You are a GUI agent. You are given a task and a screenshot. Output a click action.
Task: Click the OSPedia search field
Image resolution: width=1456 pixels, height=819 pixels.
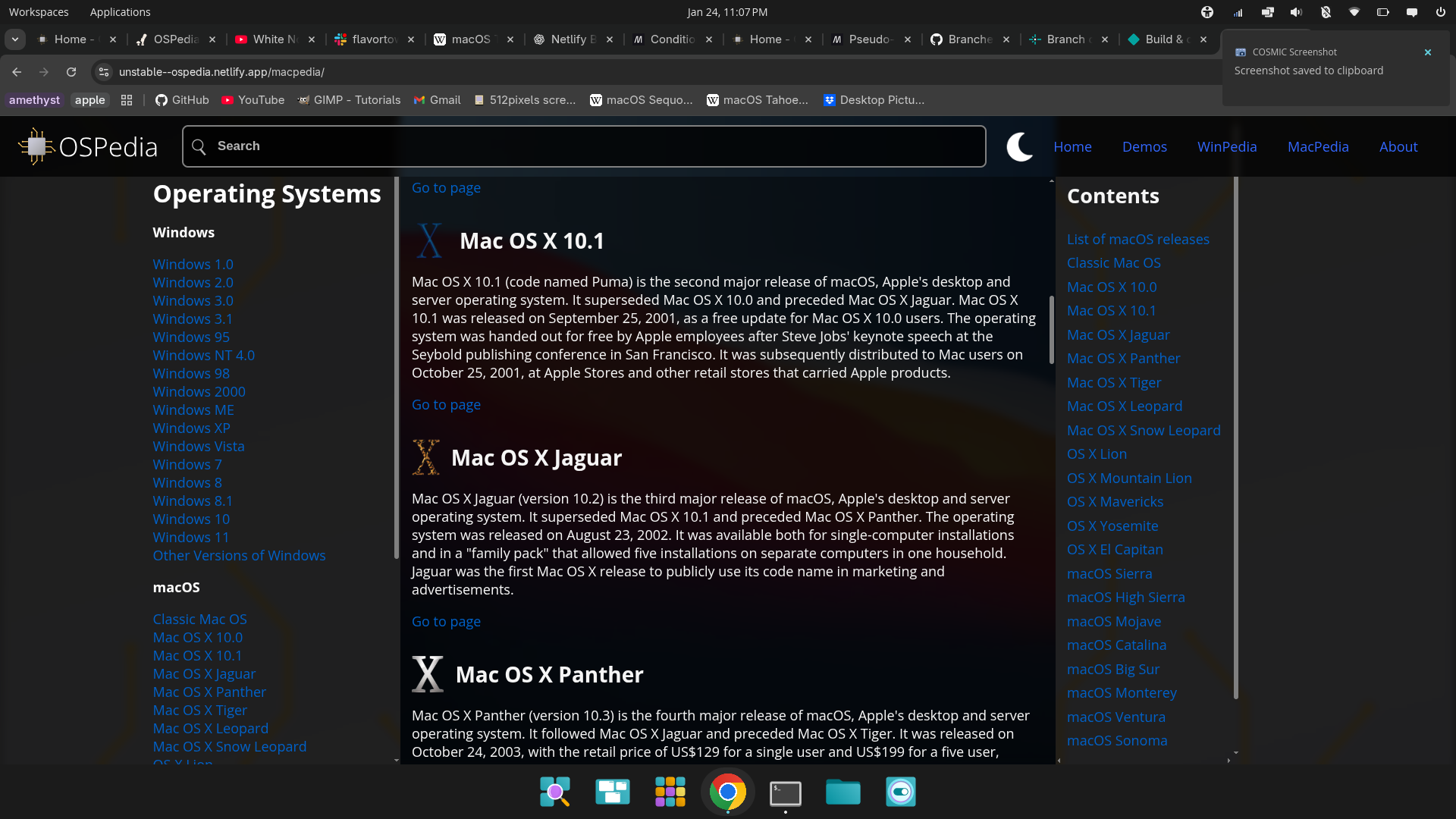click(584, 146)
